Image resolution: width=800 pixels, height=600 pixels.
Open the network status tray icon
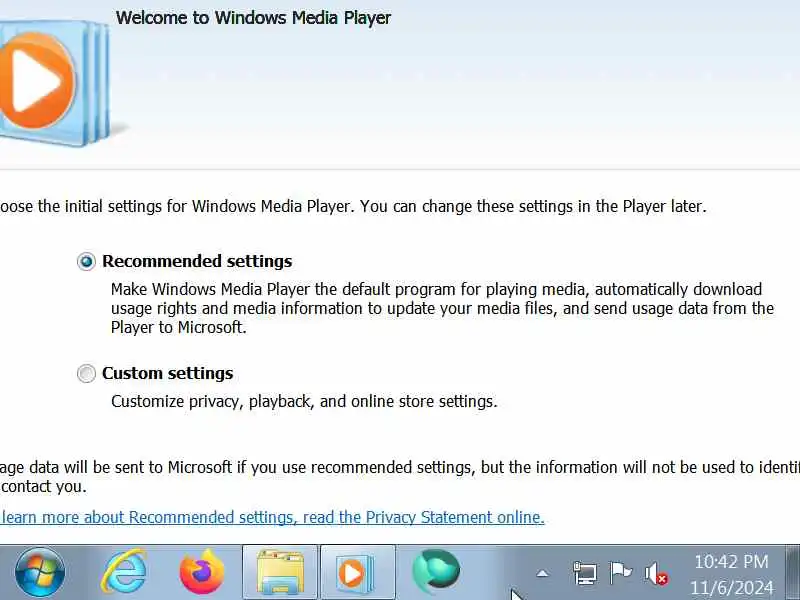tap(585, 573)
